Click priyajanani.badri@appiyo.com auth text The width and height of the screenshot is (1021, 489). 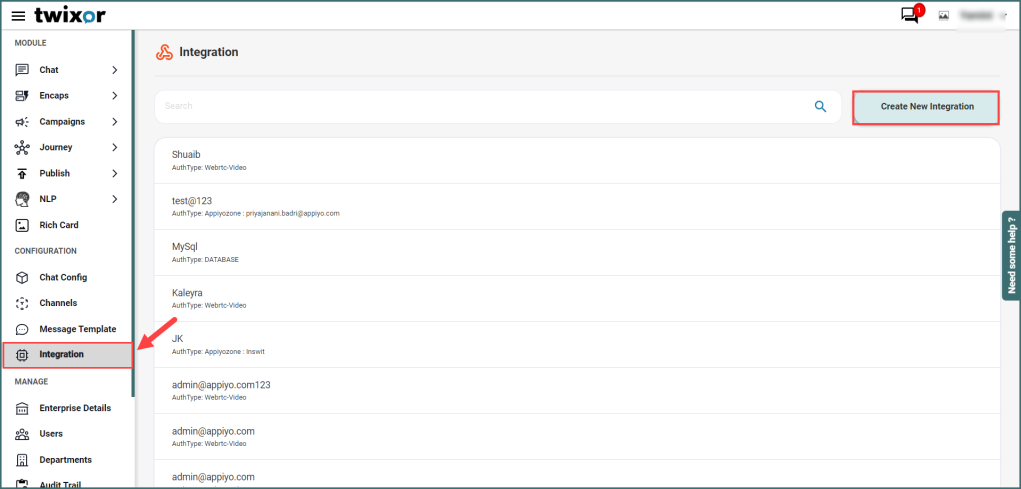(292, 214)
